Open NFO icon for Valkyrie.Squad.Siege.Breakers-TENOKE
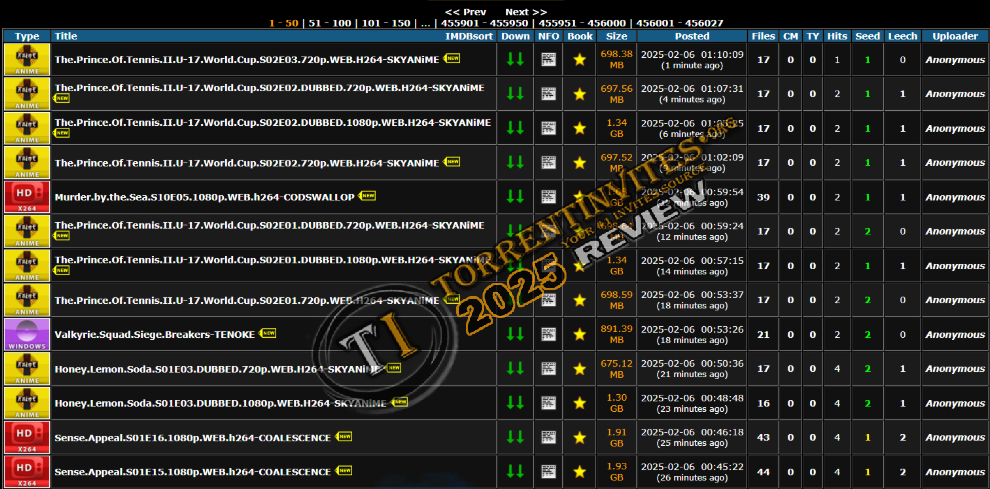 coord(548,334)
